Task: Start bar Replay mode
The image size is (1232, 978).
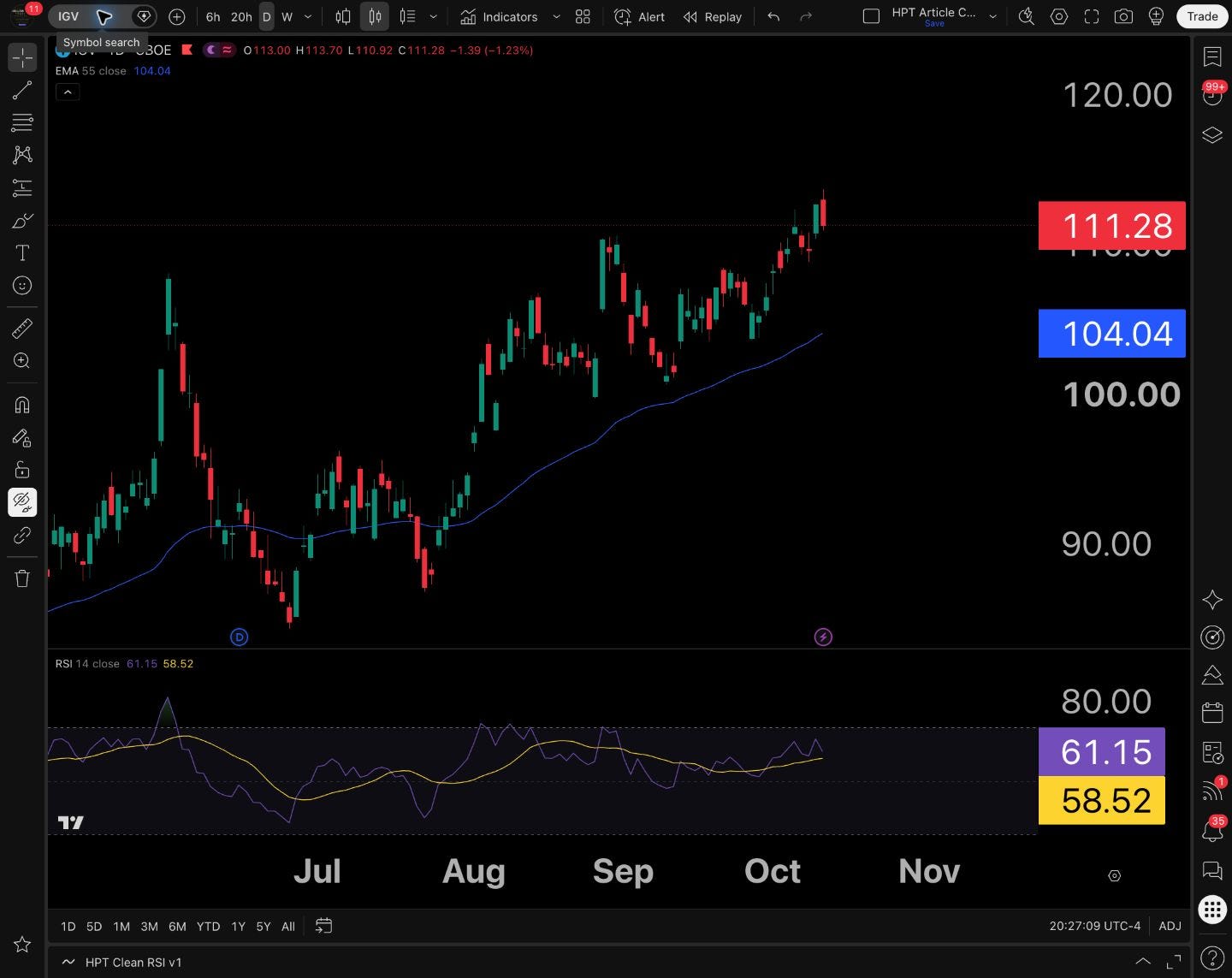Action: tap(713, 16)
